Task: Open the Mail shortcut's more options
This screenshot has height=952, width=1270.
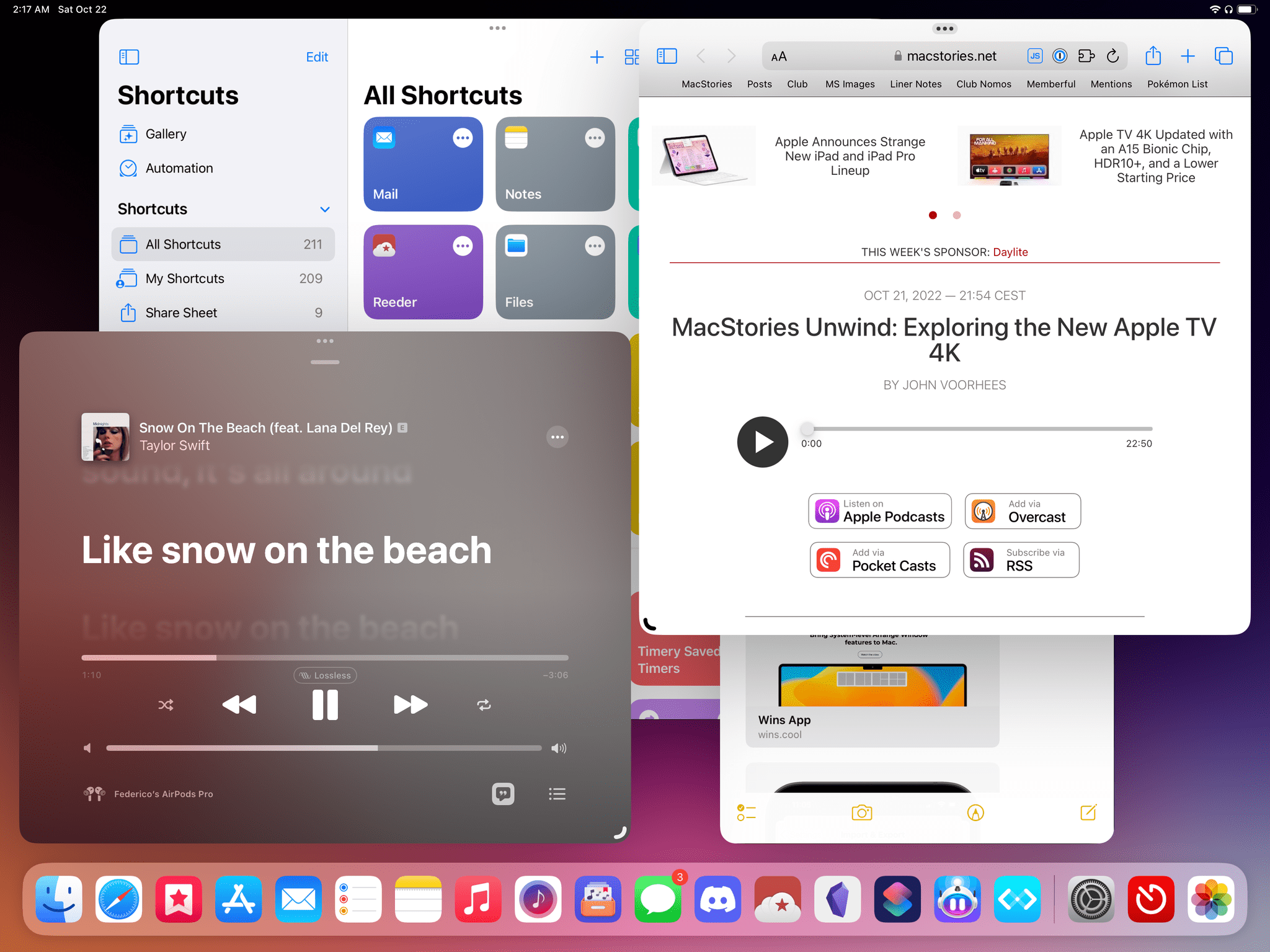Action: (463, 138)
